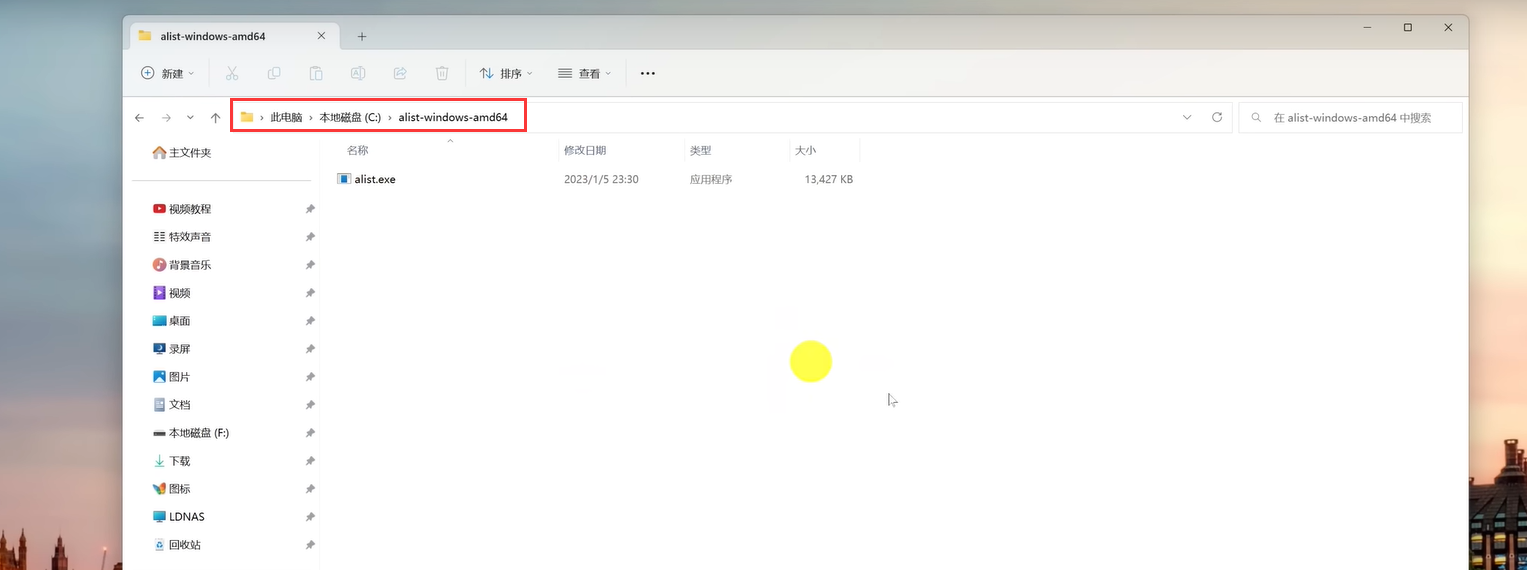Screen dimensions: 1527x570
Task: Click pin icon beside 下载
Action: pos(310,461)
